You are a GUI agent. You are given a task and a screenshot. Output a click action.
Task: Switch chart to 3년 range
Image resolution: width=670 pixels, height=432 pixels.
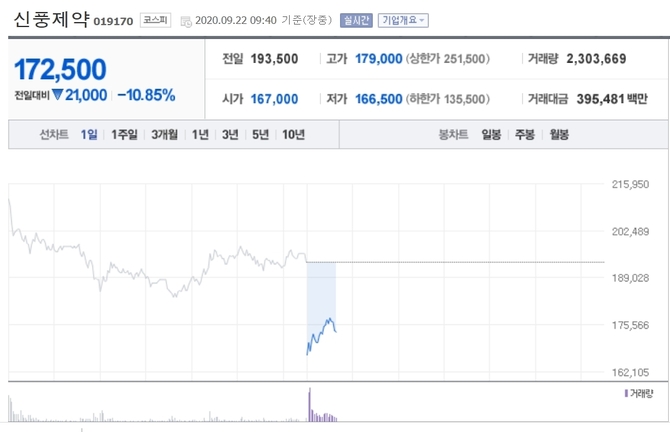[x=231, y=135]
